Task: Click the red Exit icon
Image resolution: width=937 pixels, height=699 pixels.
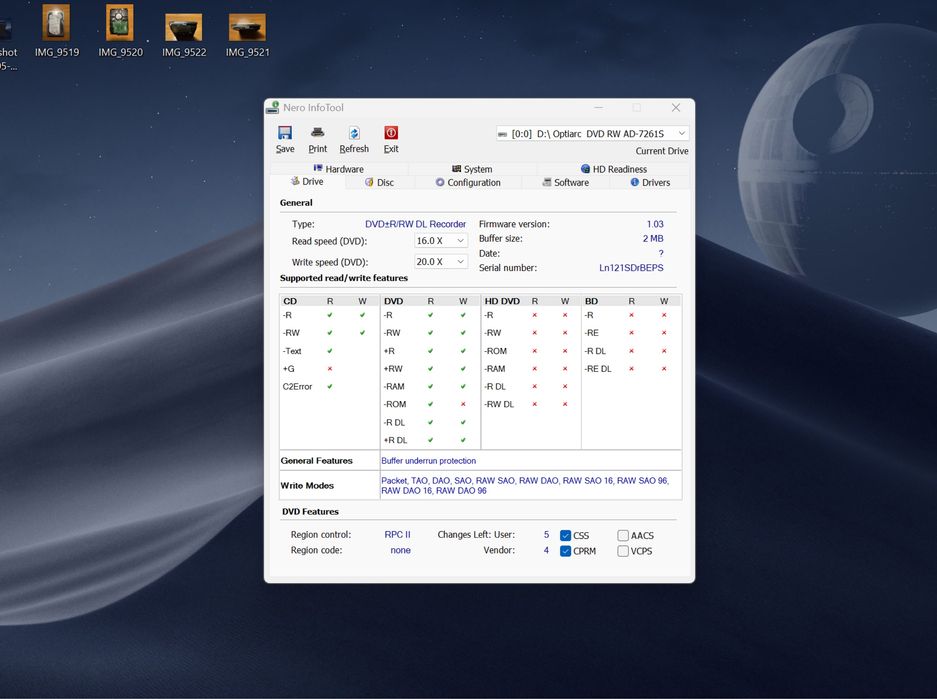Action: click(391, 133)
